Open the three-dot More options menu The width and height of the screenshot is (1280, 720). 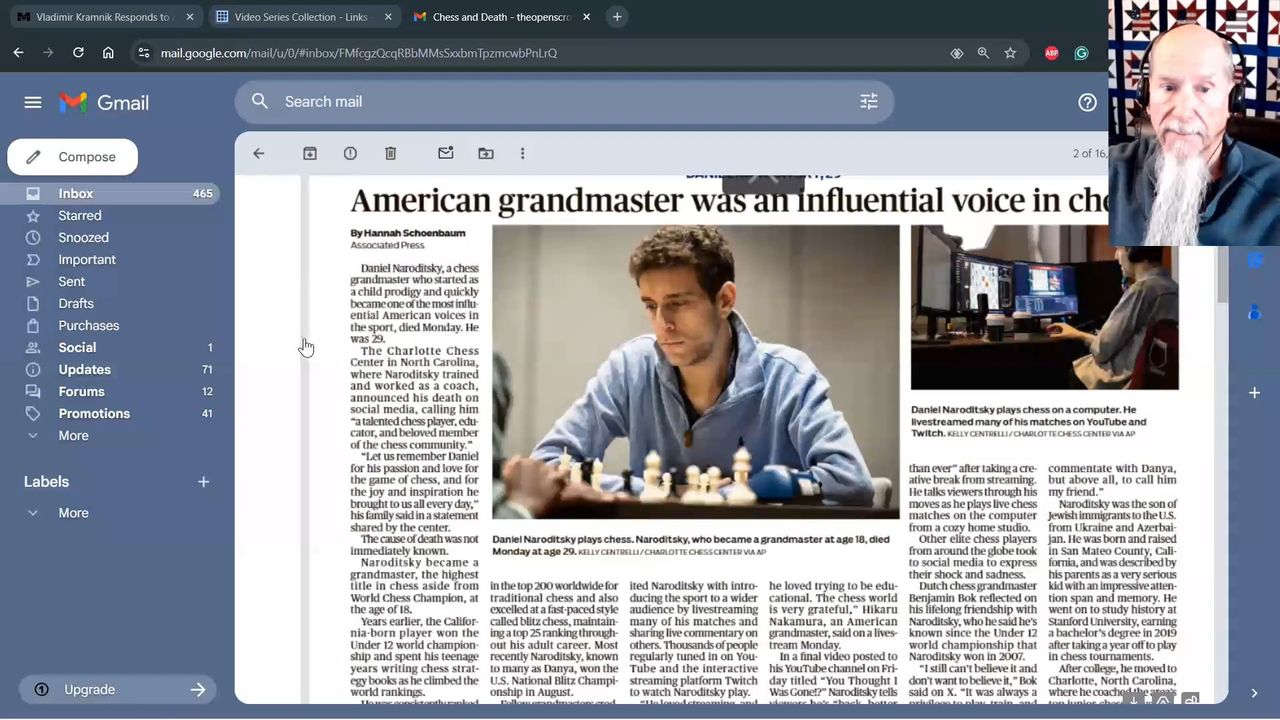click(522, 153)
